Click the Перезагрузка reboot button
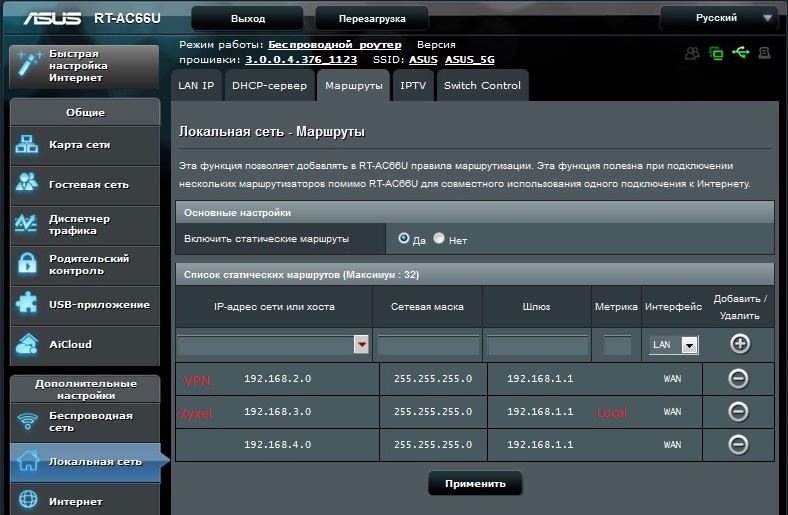Image resolution: width=788 pixels, height=515 pixels. tap(372, 19)
